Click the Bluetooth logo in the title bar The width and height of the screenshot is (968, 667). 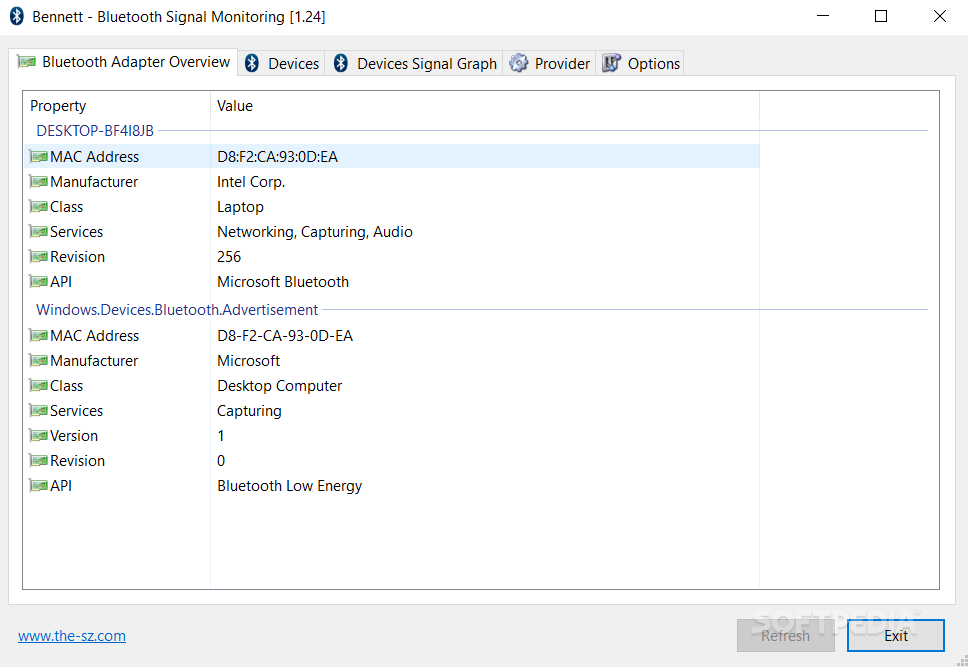(17, 17)
